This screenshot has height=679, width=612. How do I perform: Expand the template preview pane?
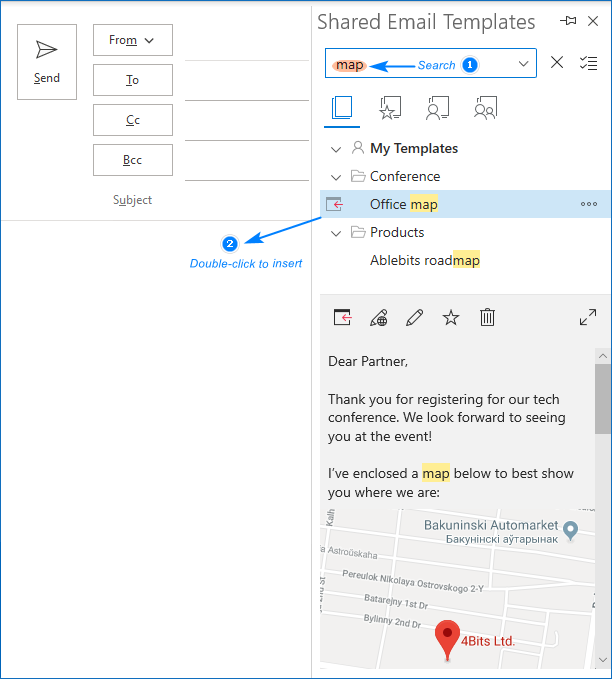point(588,318)
